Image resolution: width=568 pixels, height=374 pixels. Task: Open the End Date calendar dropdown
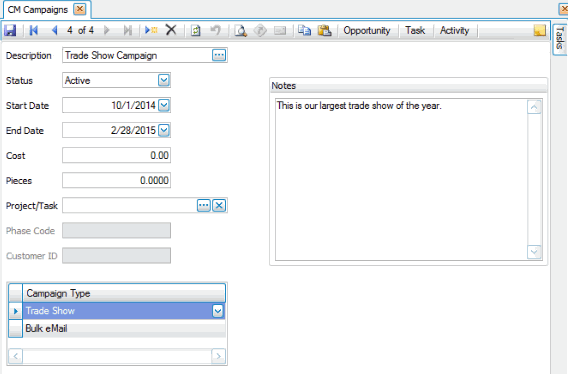point(164,130)
